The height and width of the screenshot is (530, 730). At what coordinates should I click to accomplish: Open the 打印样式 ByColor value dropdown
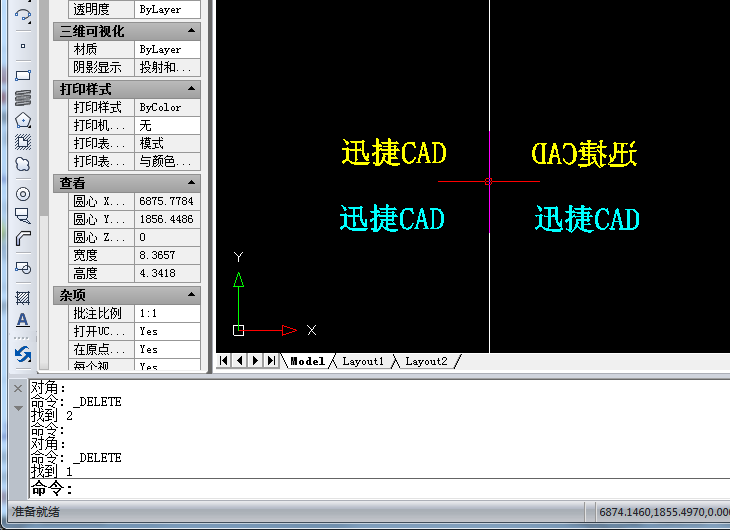tap(167, 108)
